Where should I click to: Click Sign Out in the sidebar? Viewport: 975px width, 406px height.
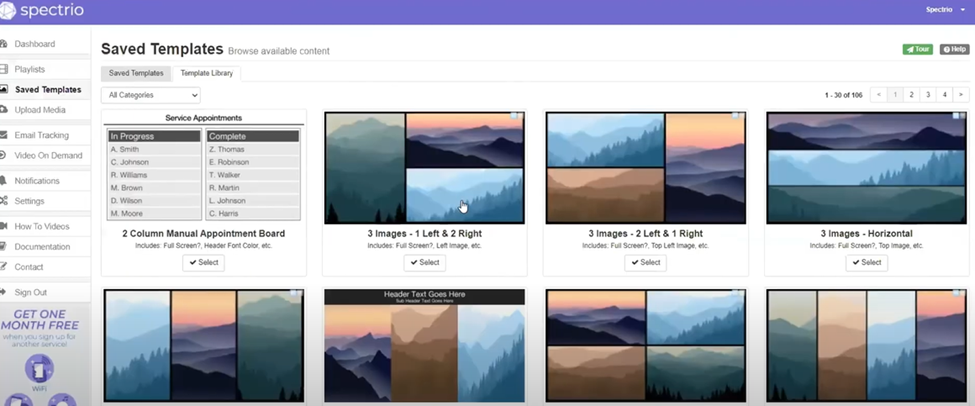tap(30, 292)
